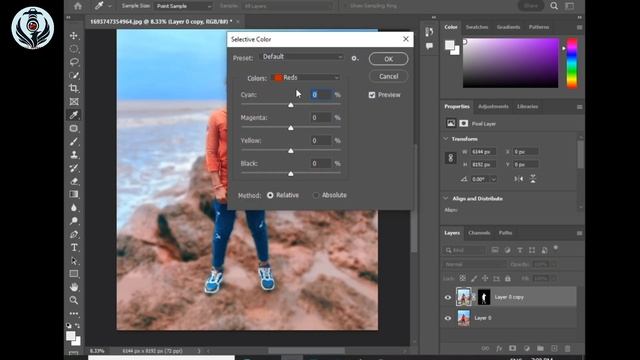Image resolution: width=640 pixels, height=360 pixels.
Task: Select the Absolute method radio button
Action: pos(316,195)
